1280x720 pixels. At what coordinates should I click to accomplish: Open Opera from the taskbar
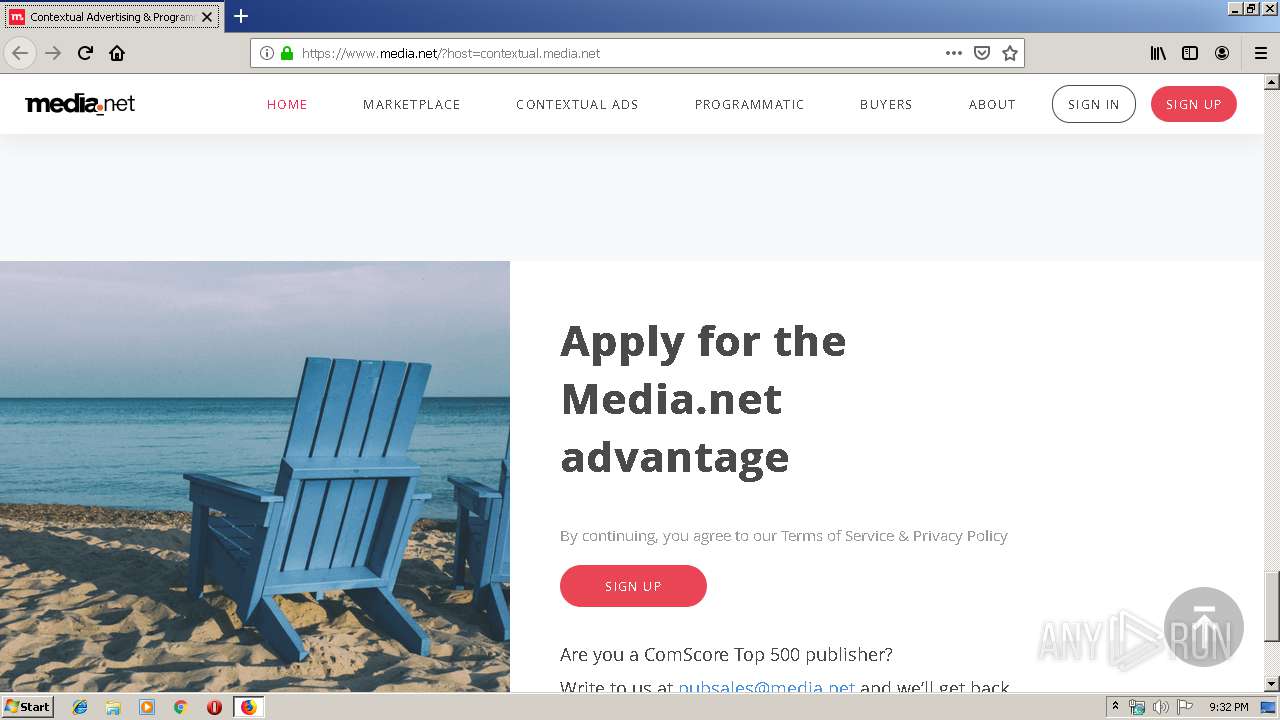[x=214, y=707]
